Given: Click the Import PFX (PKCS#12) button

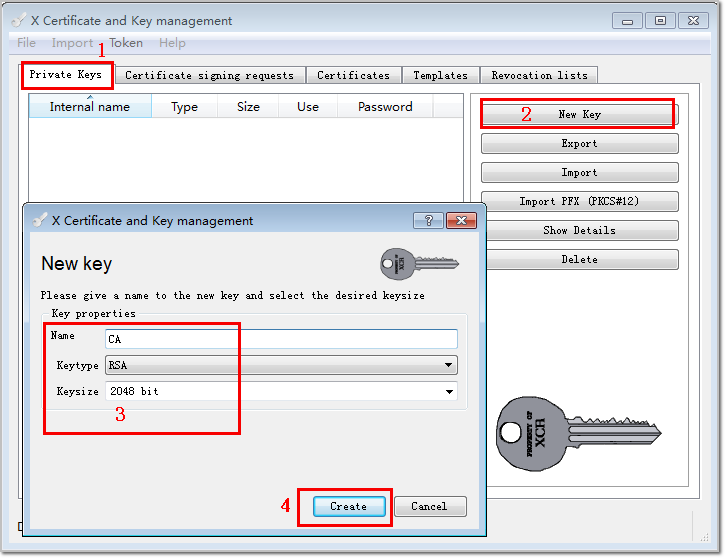Looking at the screenshot, I should click(579, 201).
